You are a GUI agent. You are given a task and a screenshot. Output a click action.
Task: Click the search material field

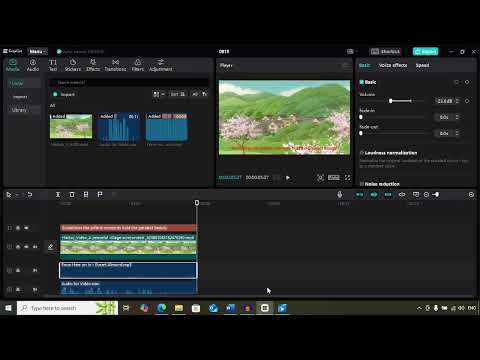pos(128,82)
